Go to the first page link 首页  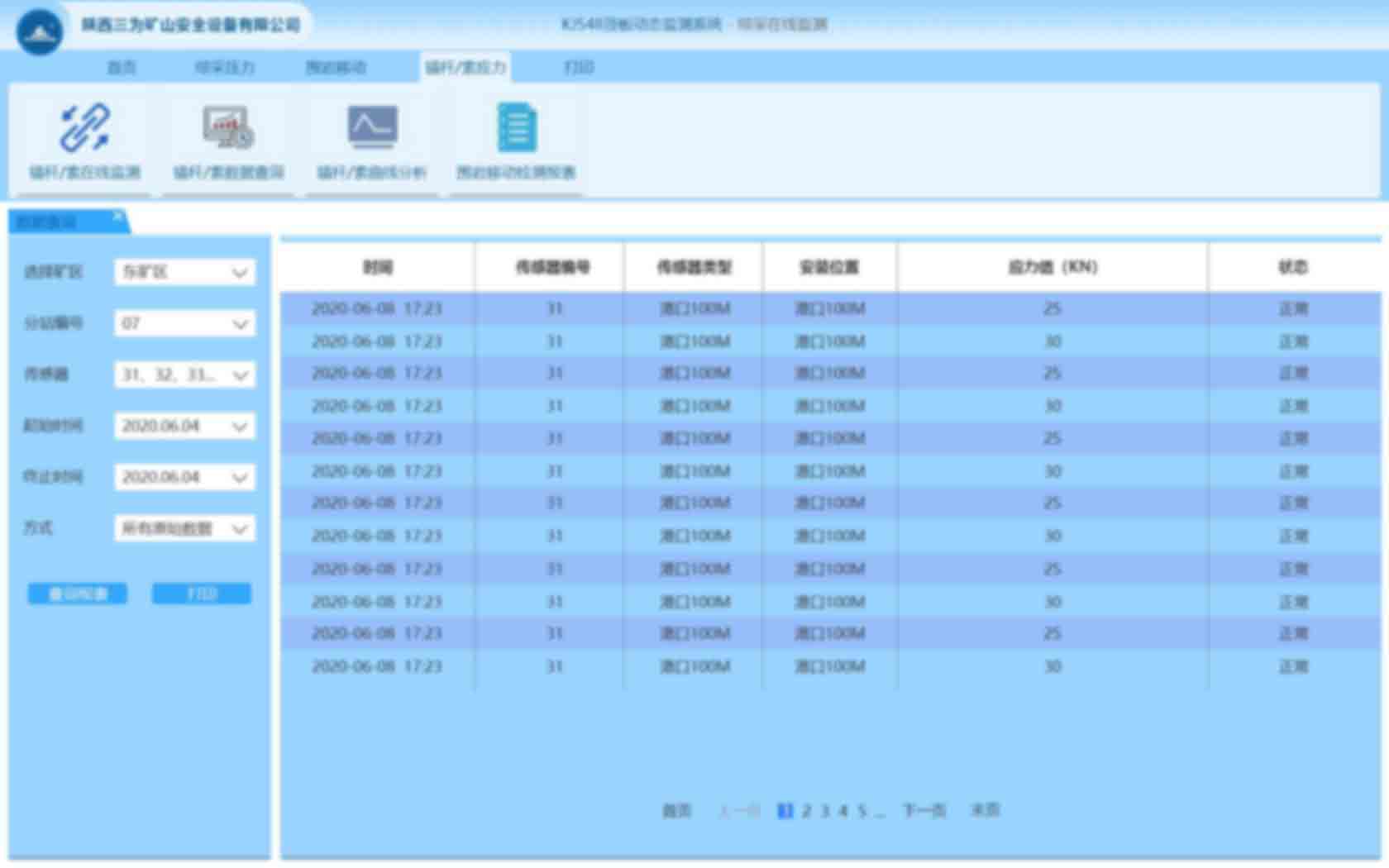click(677, 810)
